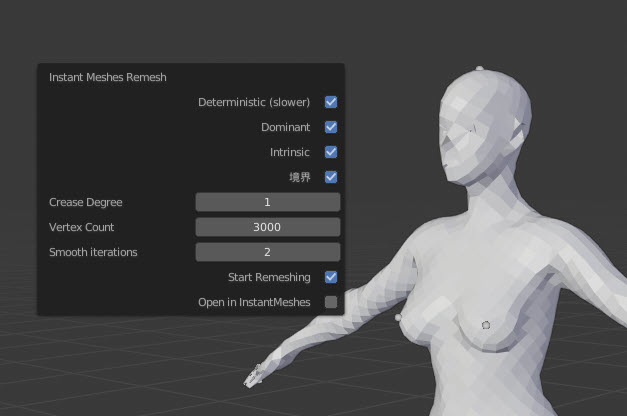The image size is (627, 416).
Task: Click the Crease Degree label
Action: pyautogui.click(x=86, y=202)
